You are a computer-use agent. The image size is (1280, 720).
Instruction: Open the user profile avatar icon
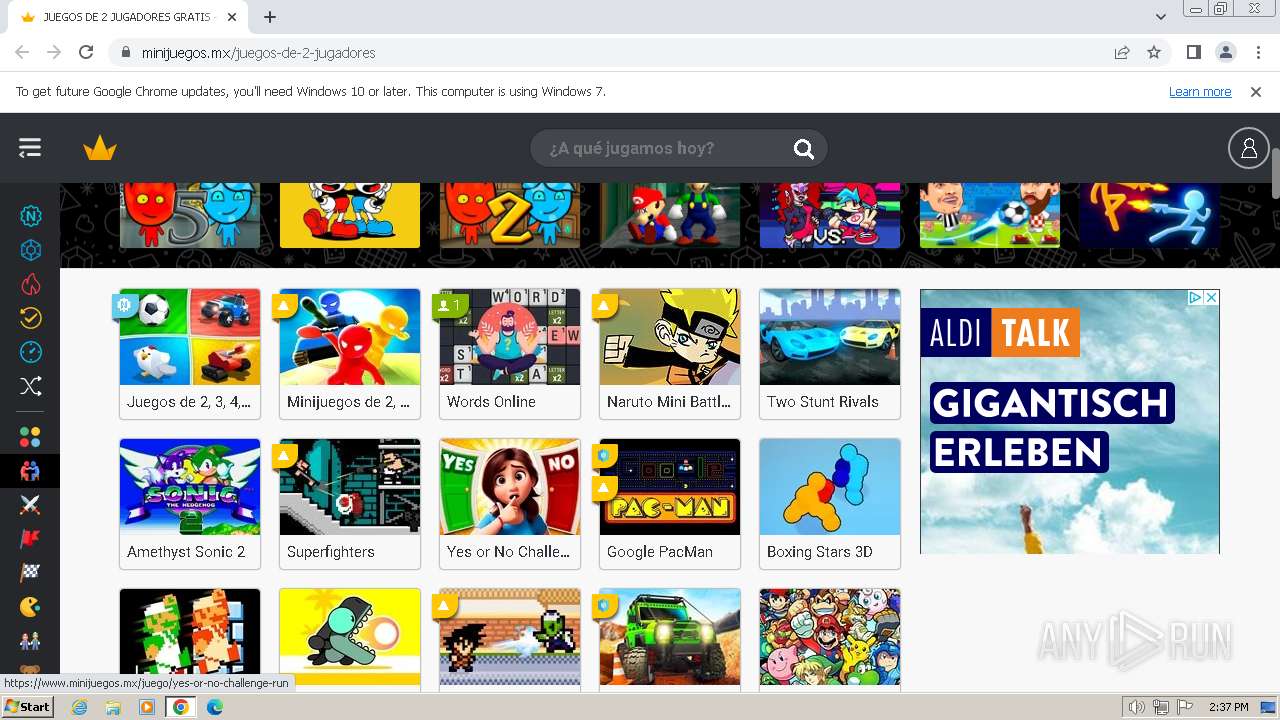pyautogui.click(x=1248, y=148)
